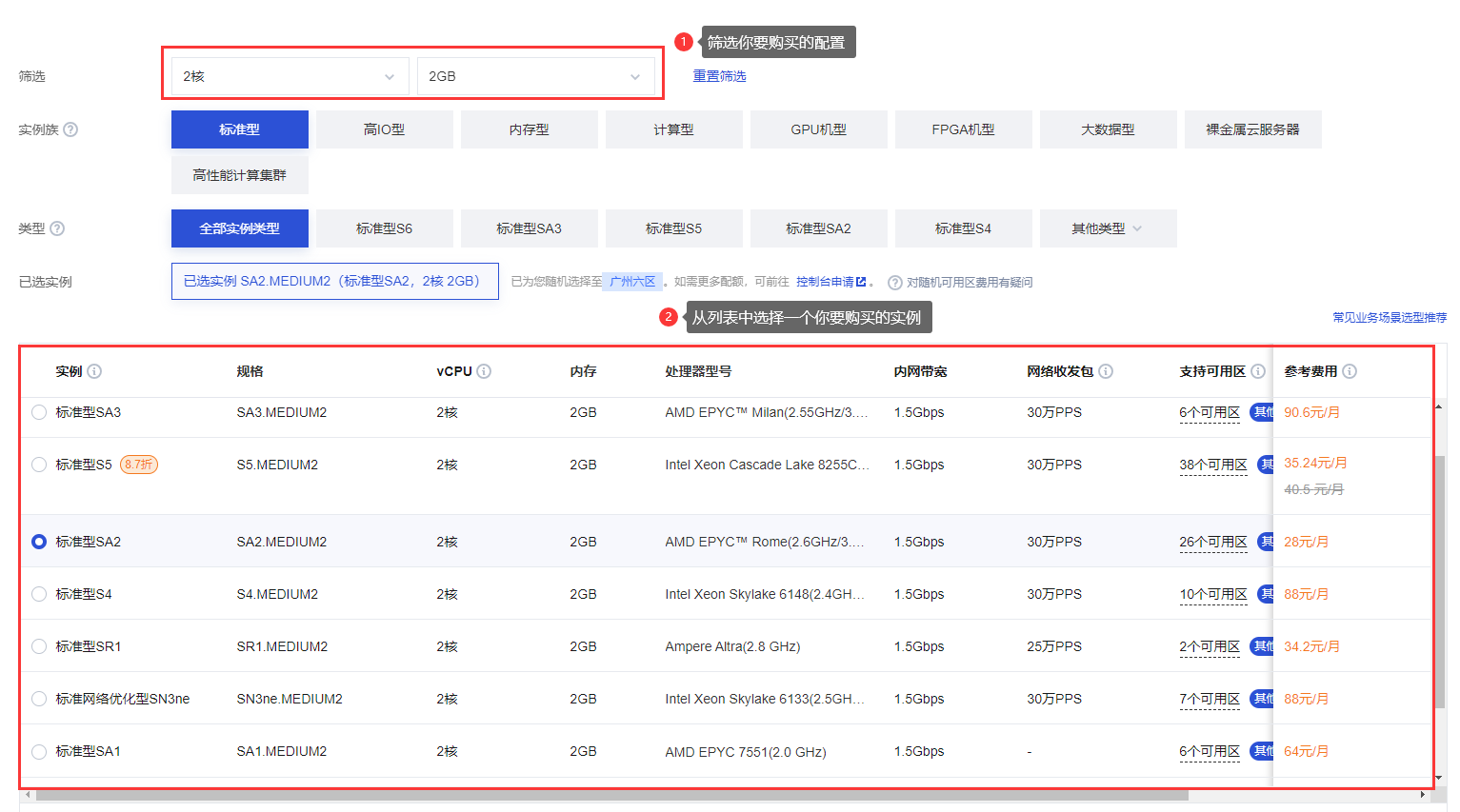Select the 标准型SR1 radio button
This screenshot has width=1460, height=812.
(39, 646)
